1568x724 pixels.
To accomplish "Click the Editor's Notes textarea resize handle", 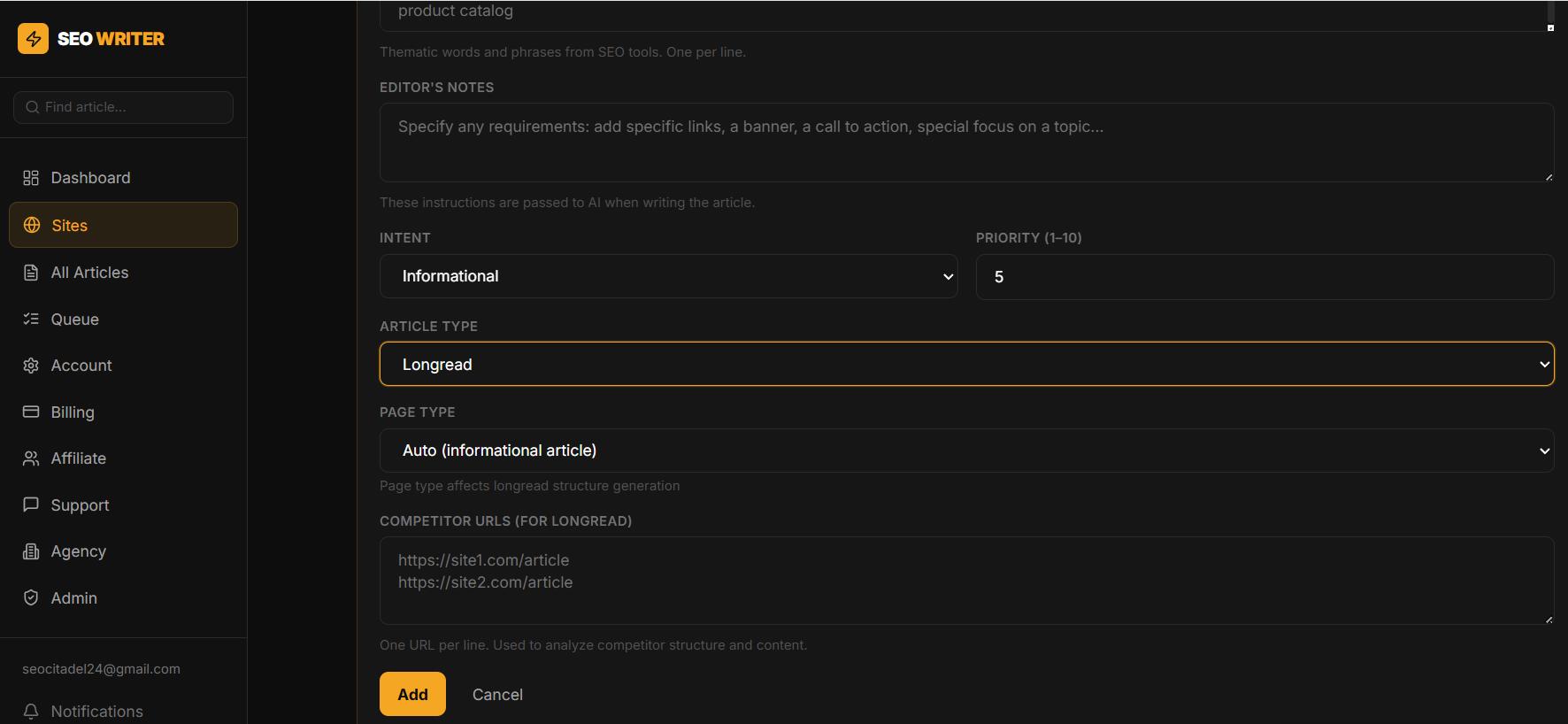I will (x=1549, y=177).
